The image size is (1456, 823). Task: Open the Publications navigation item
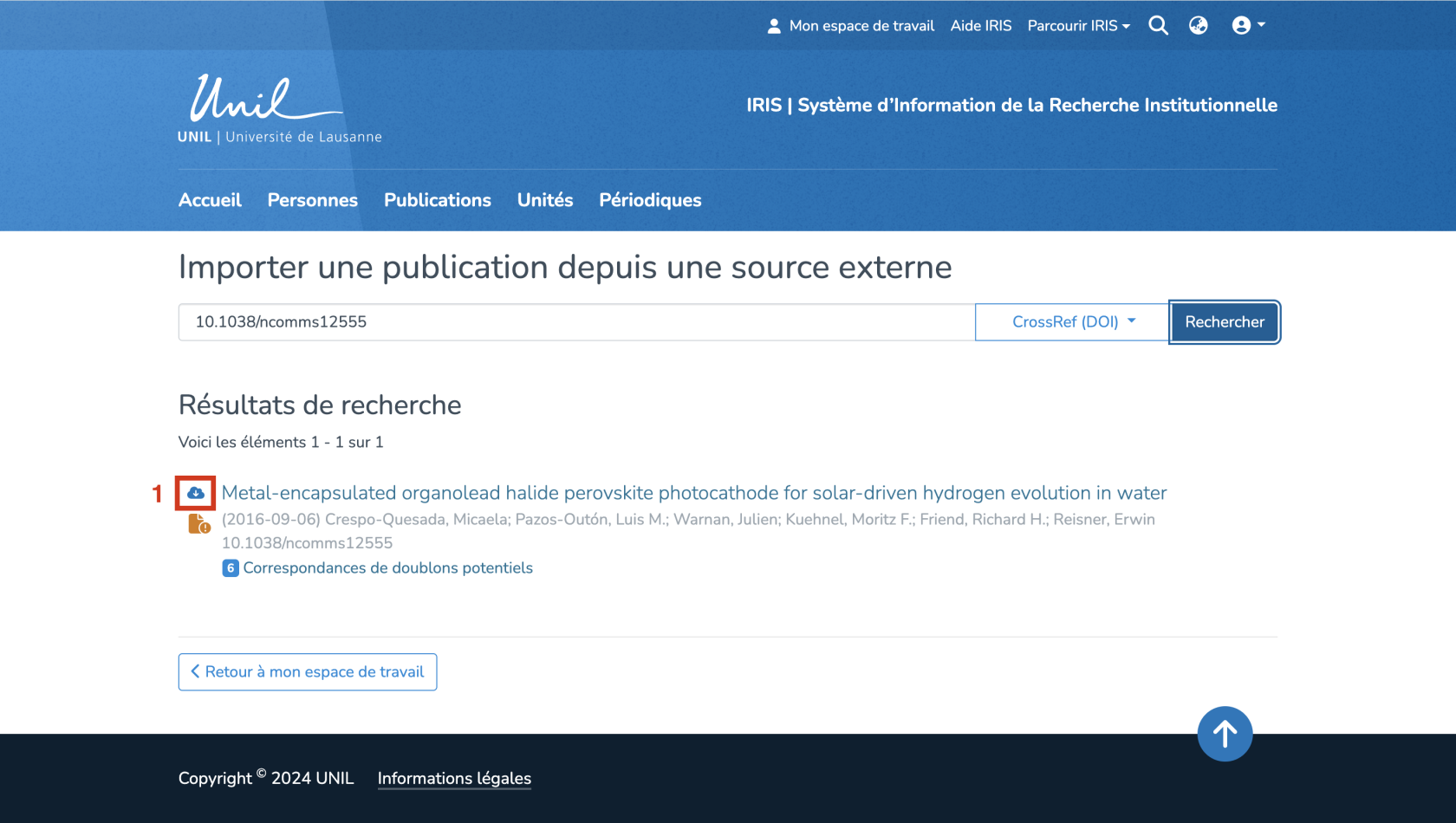(437, 200)
